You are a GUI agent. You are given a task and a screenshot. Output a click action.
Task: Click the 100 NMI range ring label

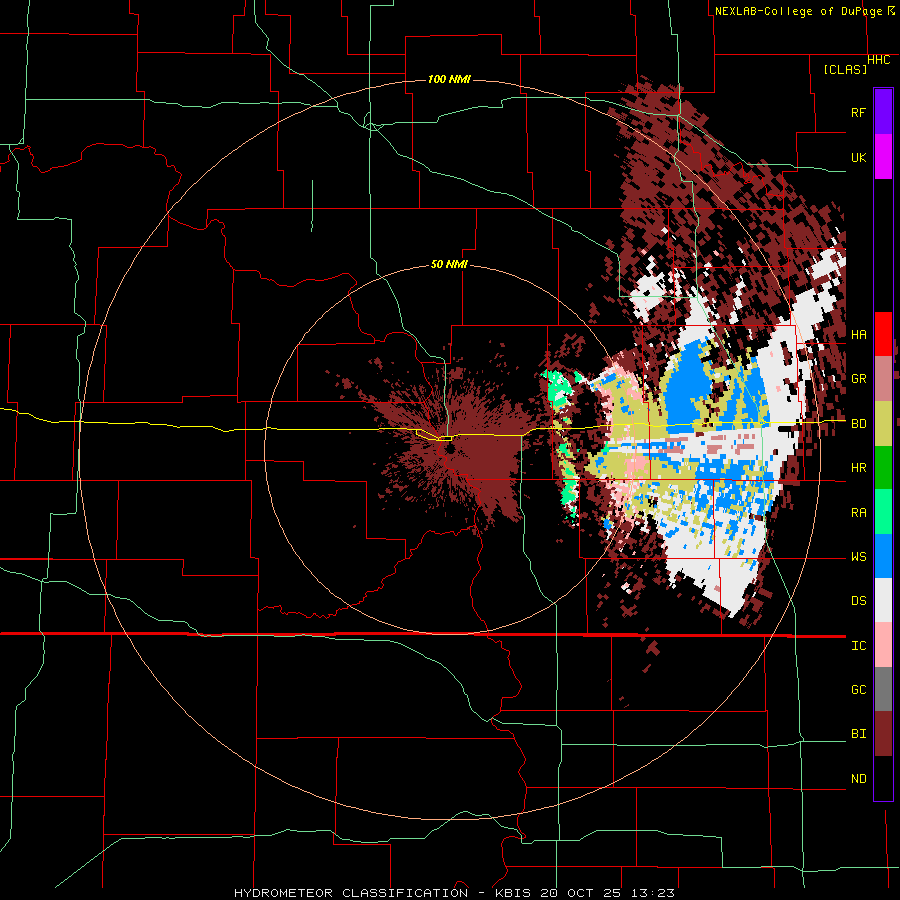[x=449, y=79]
